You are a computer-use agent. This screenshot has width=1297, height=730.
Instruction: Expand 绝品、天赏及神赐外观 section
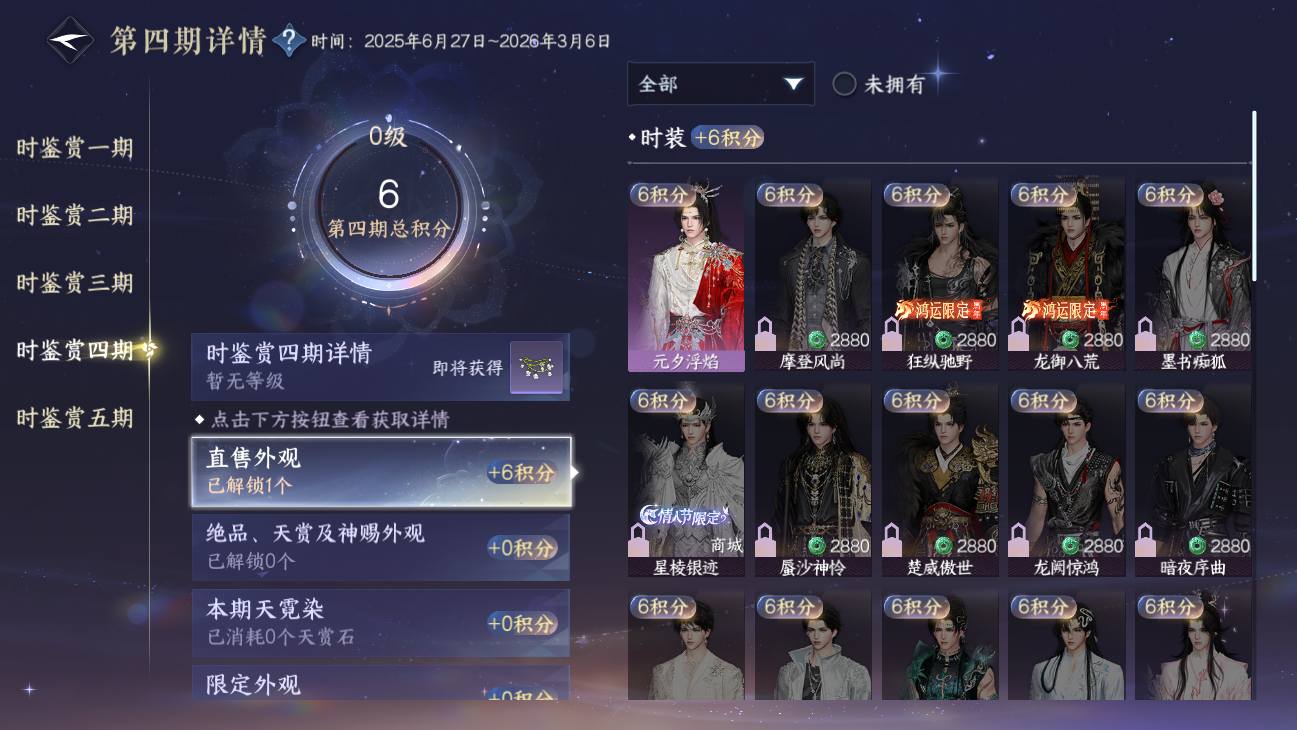click(381, 547)
